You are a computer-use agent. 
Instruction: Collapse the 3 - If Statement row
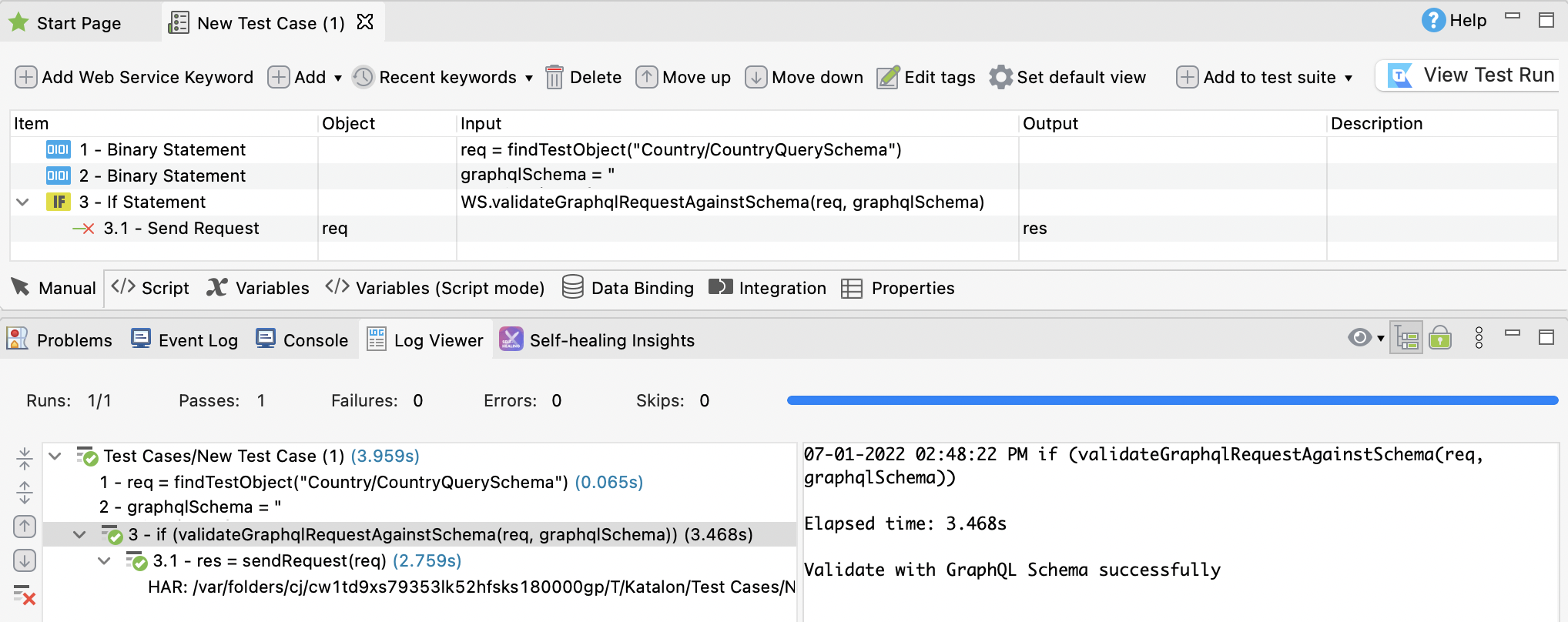23,202
